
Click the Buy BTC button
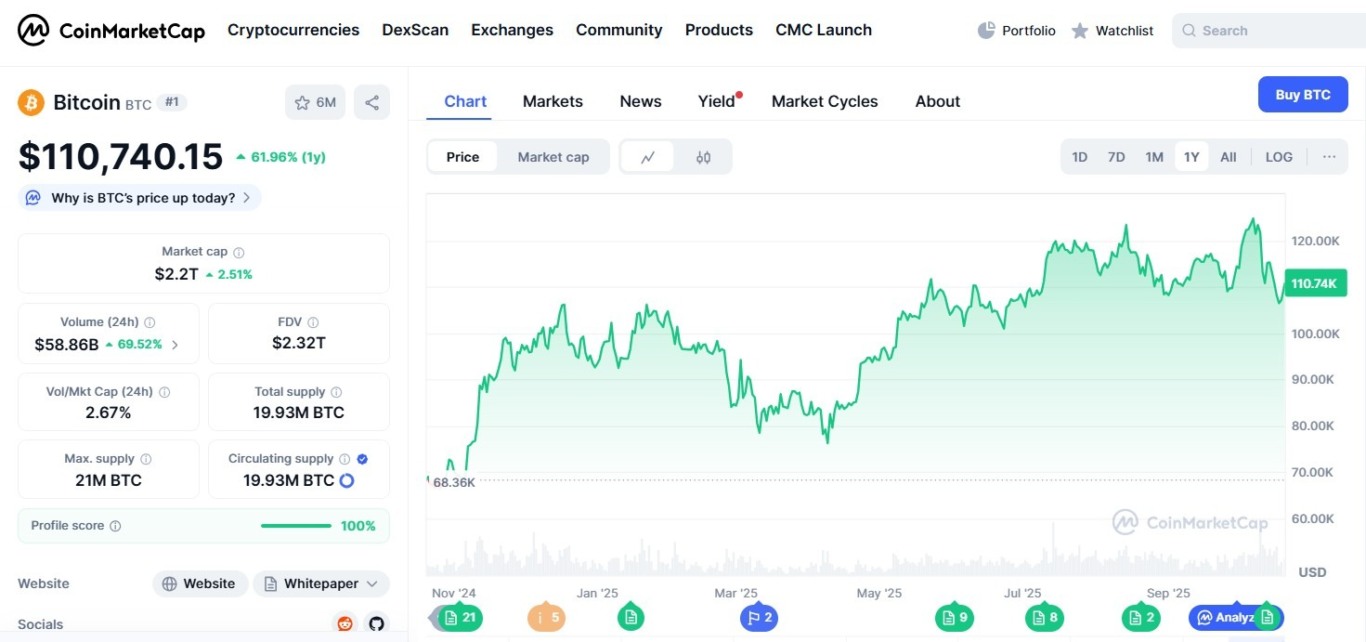(x=1302, y=95)
